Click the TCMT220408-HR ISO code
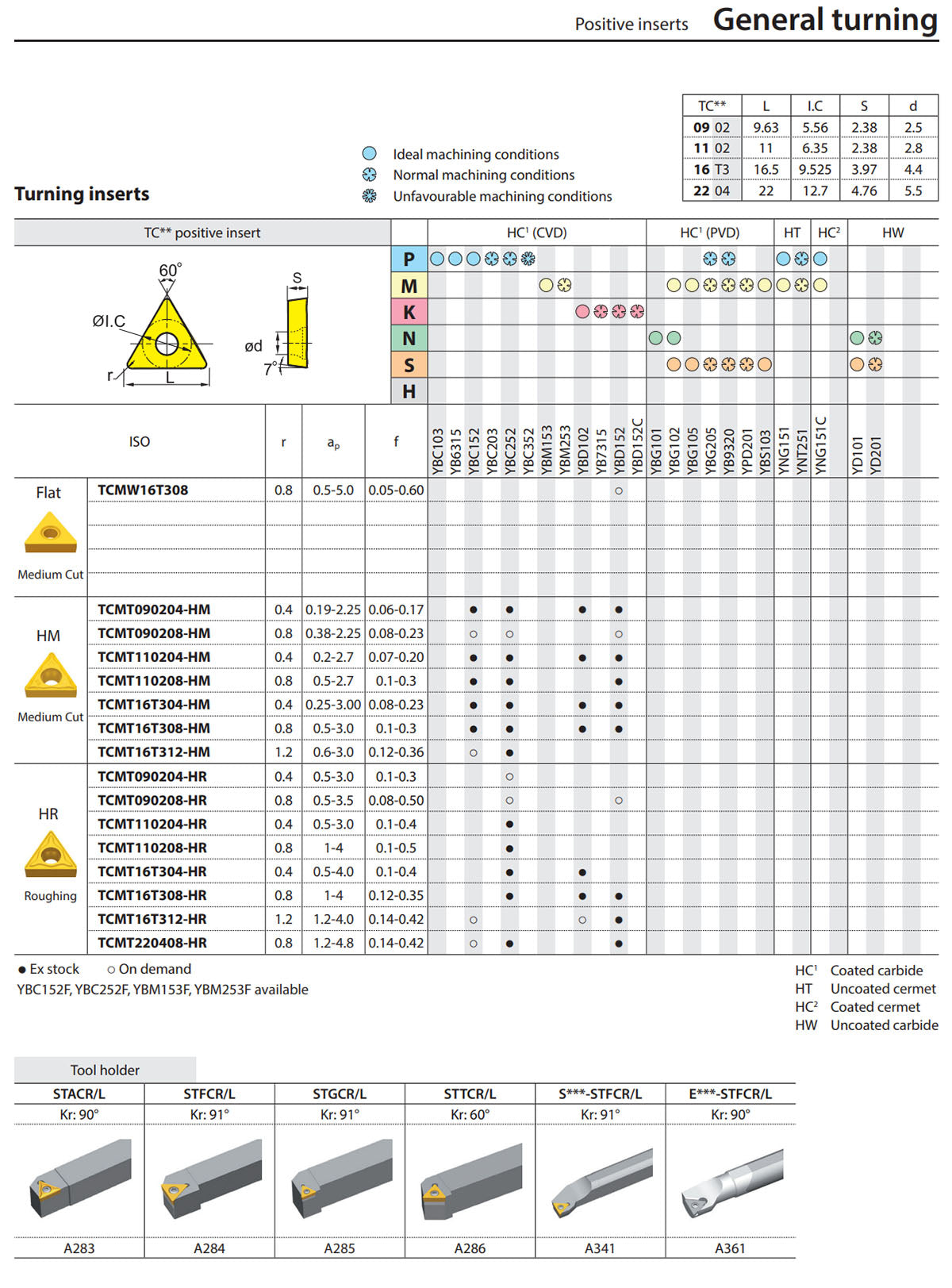 point(152,943)
